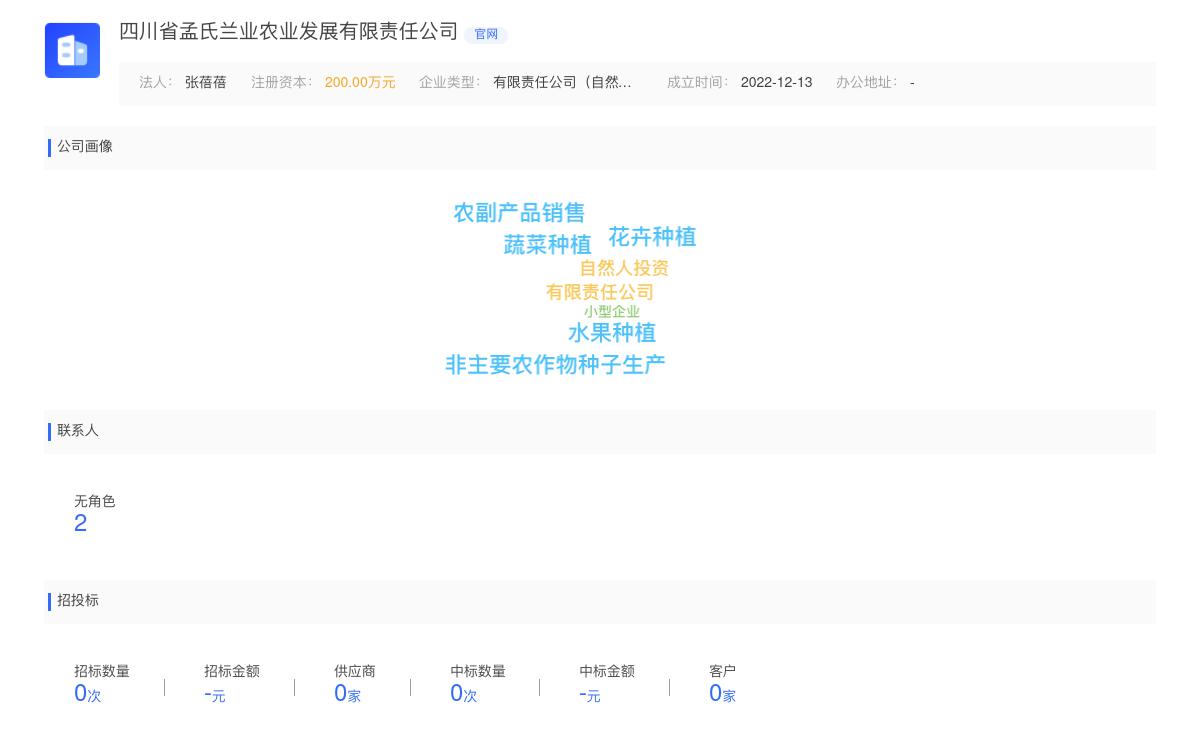The image size is (1200, 752).
Task: Click 非主要农作物种子生产 keyword
Action: (555, 366)
